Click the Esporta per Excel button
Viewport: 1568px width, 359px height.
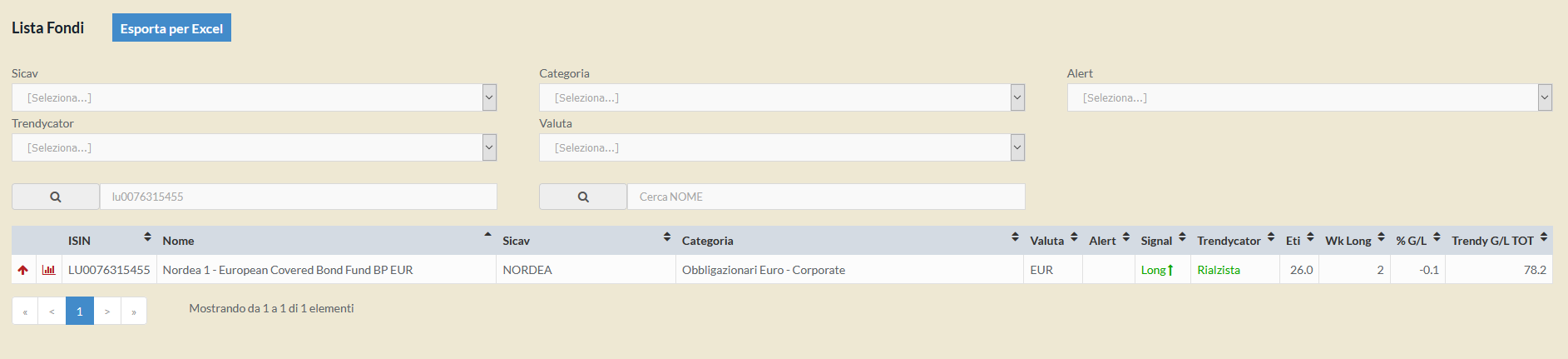pos(171,28)
